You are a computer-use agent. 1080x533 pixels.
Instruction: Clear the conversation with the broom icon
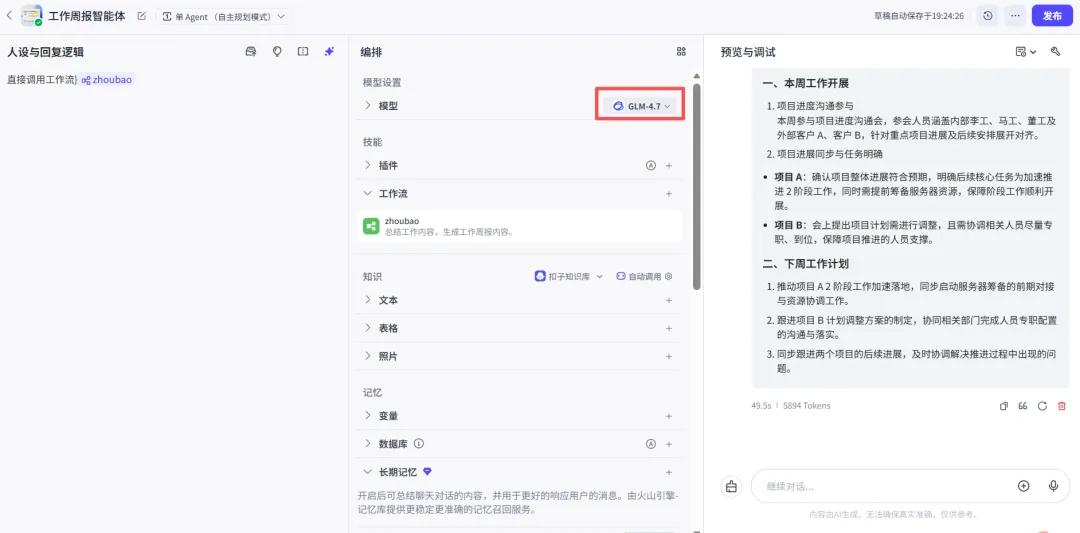click(731, 486)
